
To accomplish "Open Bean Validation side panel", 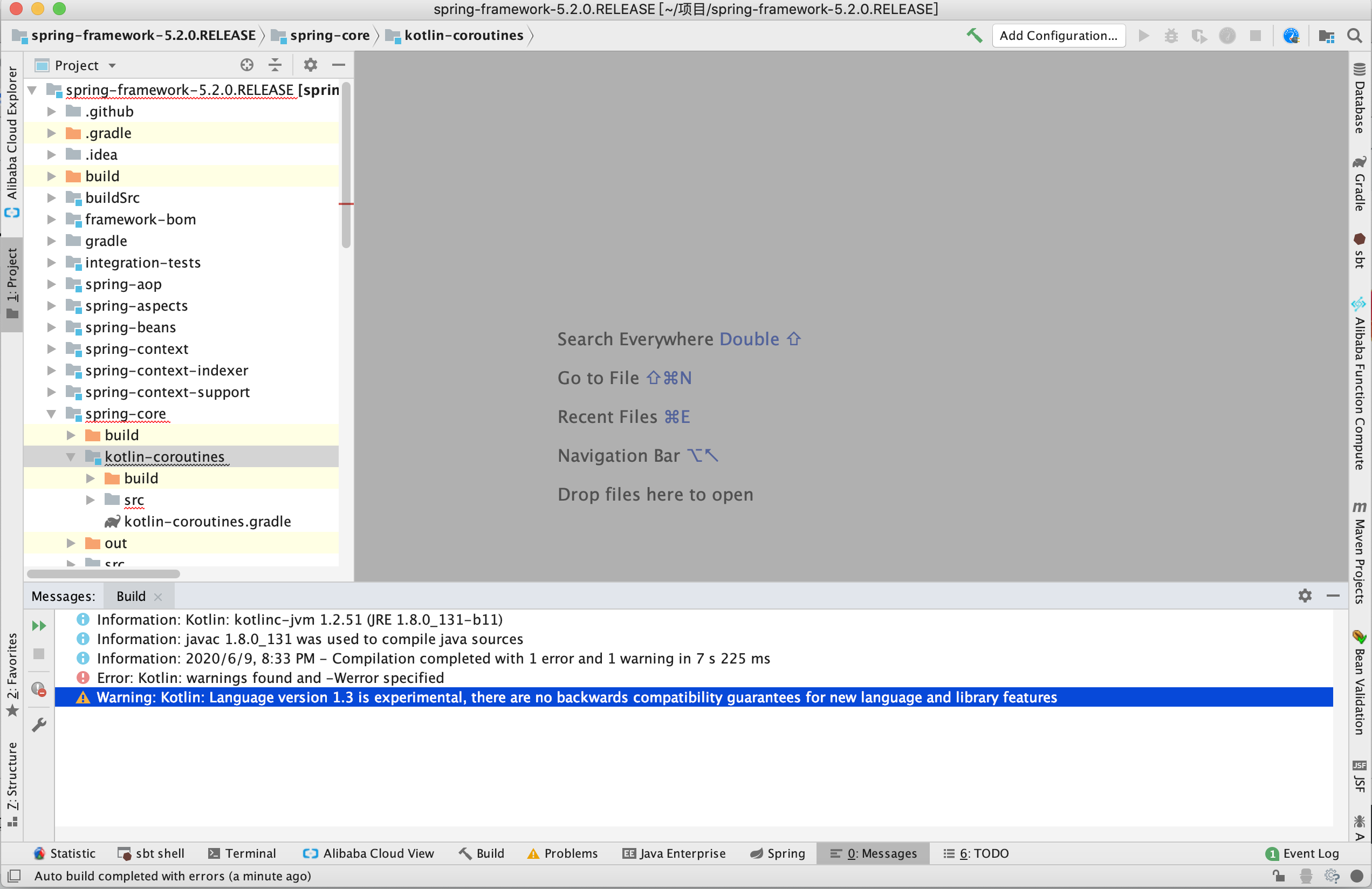I will 1360,682.
